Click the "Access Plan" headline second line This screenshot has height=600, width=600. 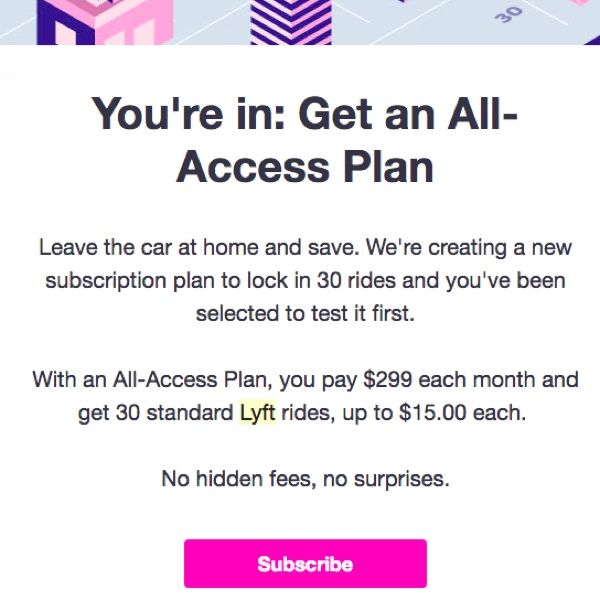305,167
